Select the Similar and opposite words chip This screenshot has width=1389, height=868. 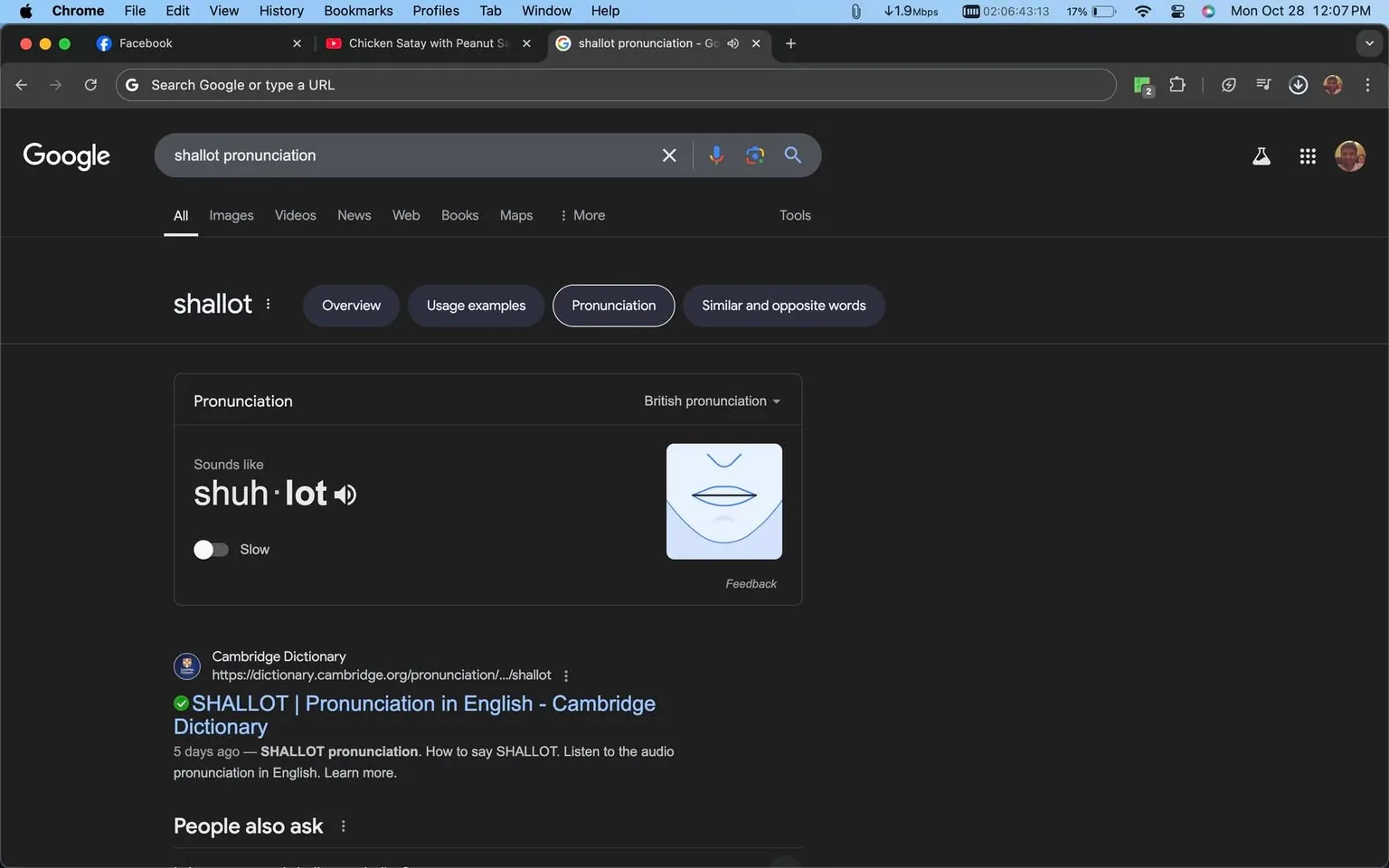click(x=783, y=305)
